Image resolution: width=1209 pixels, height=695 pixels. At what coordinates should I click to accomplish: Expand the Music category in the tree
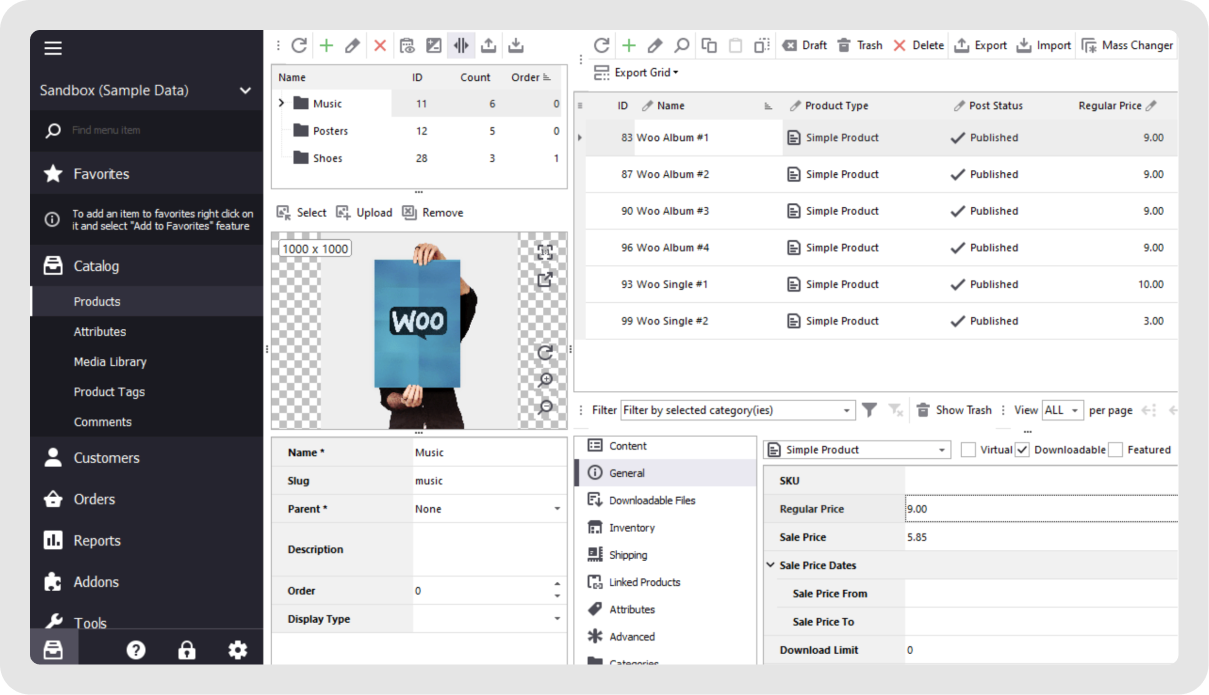pyautogui.click(x=281, y=102)
